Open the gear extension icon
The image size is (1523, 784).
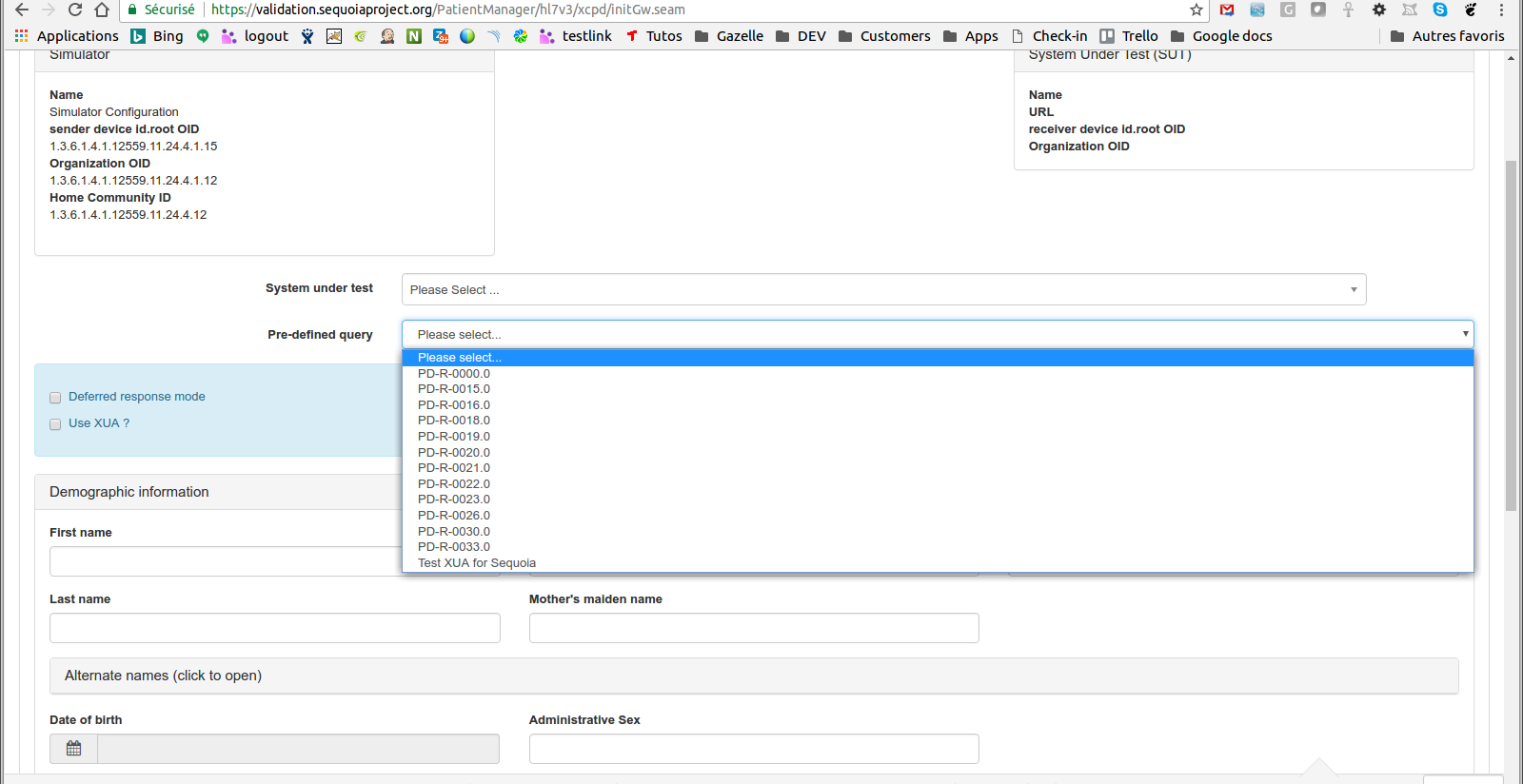(1379, 10)
